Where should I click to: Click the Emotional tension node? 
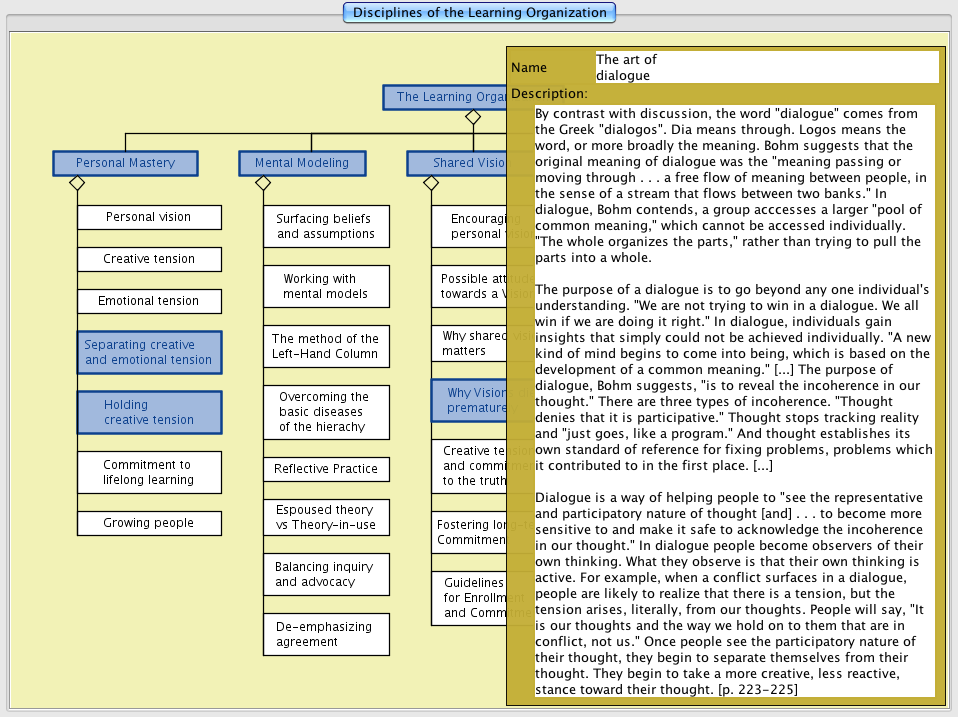[x=148, y=301]
